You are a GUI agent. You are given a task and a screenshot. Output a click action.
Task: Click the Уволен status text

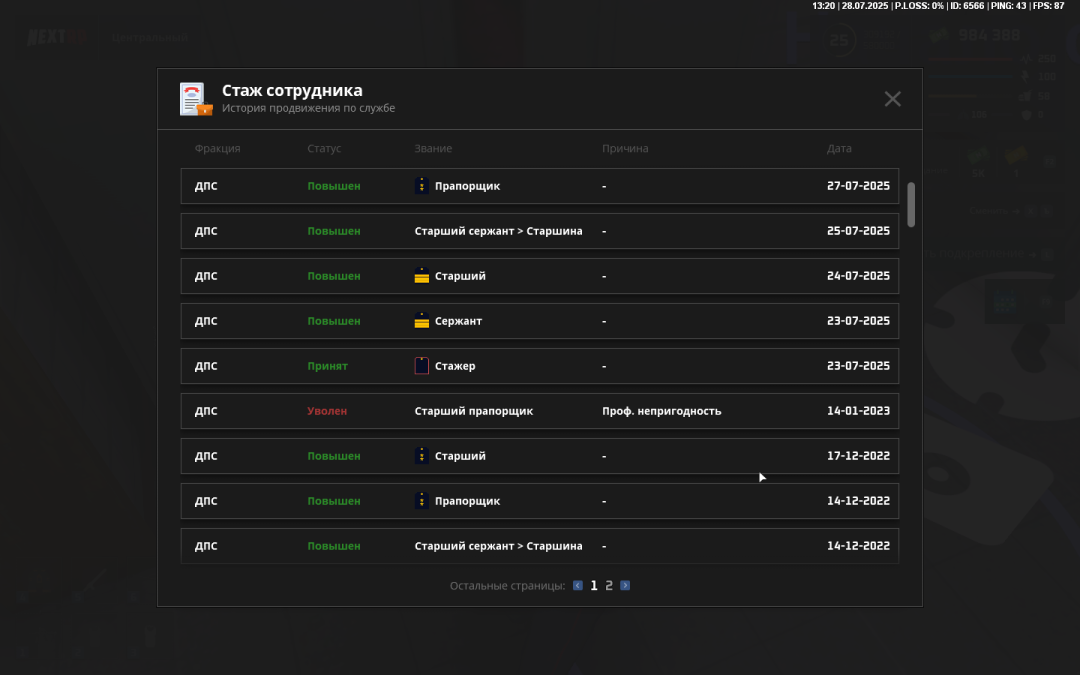(327, 411)
